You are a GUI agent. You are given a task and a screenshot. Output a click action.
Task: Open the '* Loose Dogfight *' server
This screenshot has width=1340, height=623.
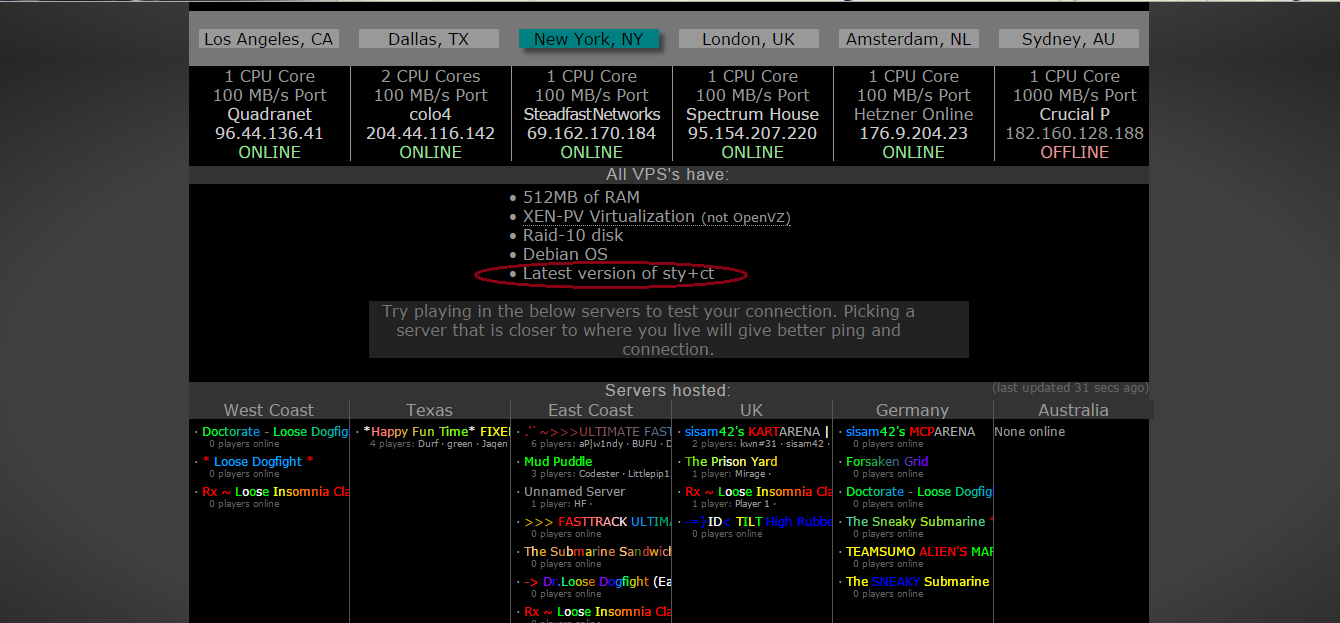[258, 462]
